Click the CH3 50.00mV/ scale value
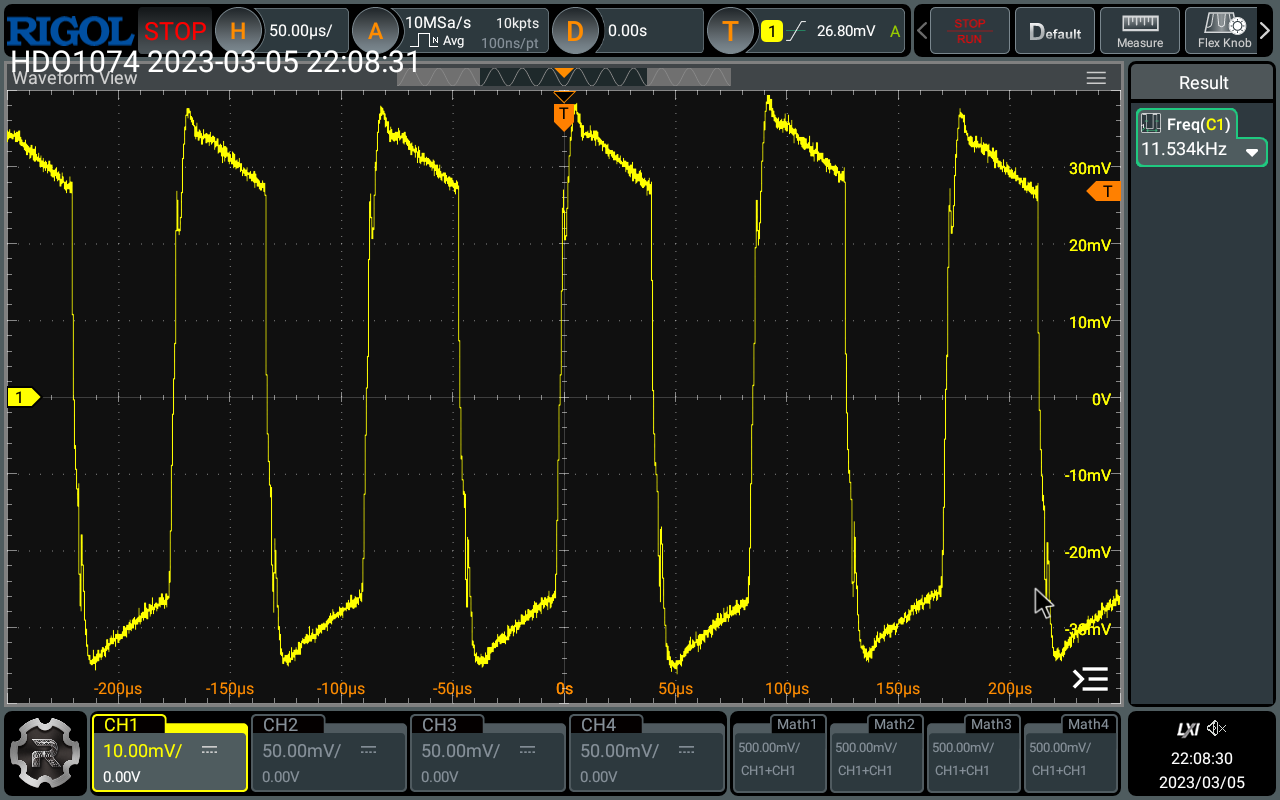This screenshot has width=1280, height=800. (461, 751)
